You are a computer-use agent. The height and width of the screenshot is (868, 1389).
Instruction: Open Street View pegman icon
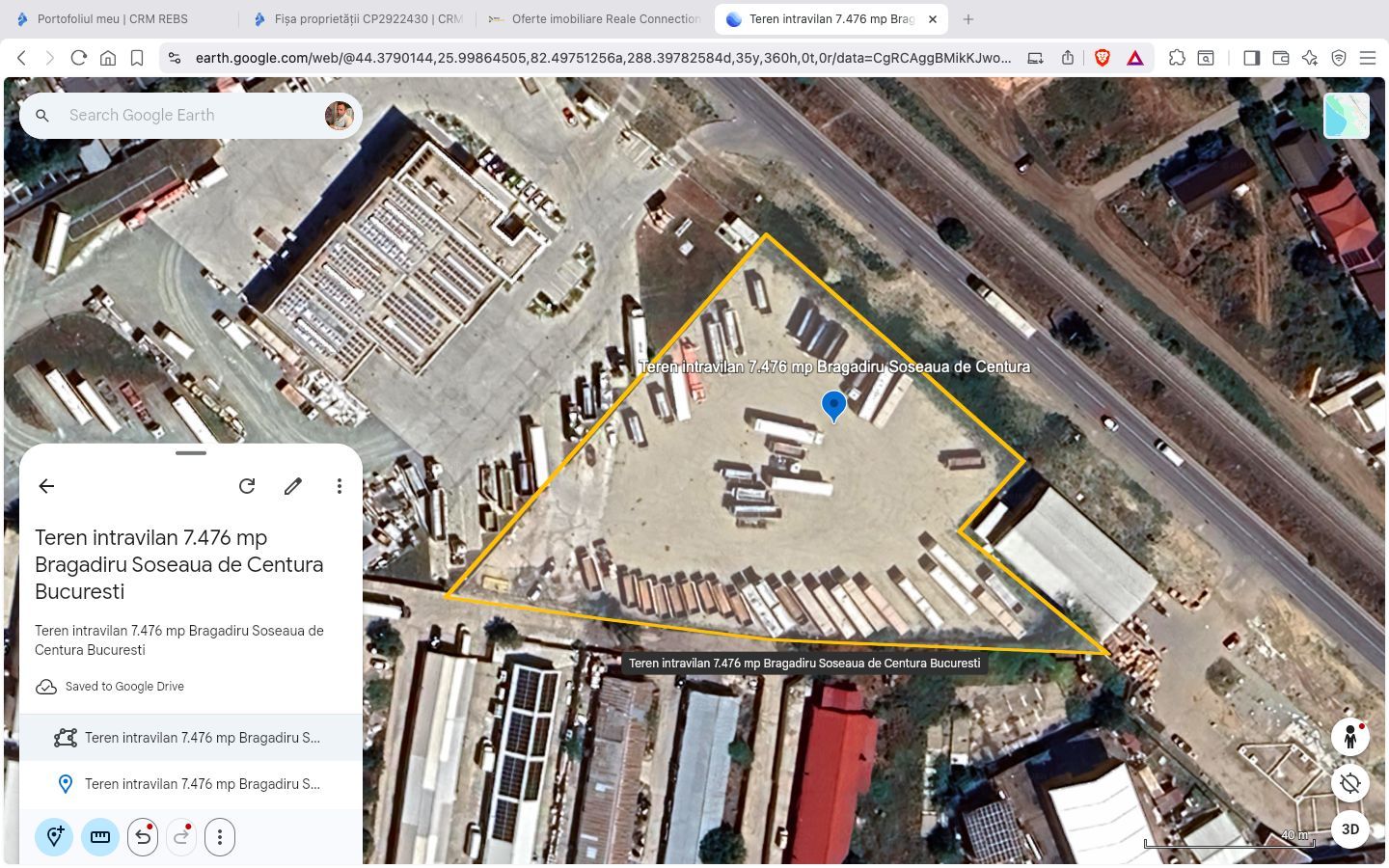tap(1350, 738)
